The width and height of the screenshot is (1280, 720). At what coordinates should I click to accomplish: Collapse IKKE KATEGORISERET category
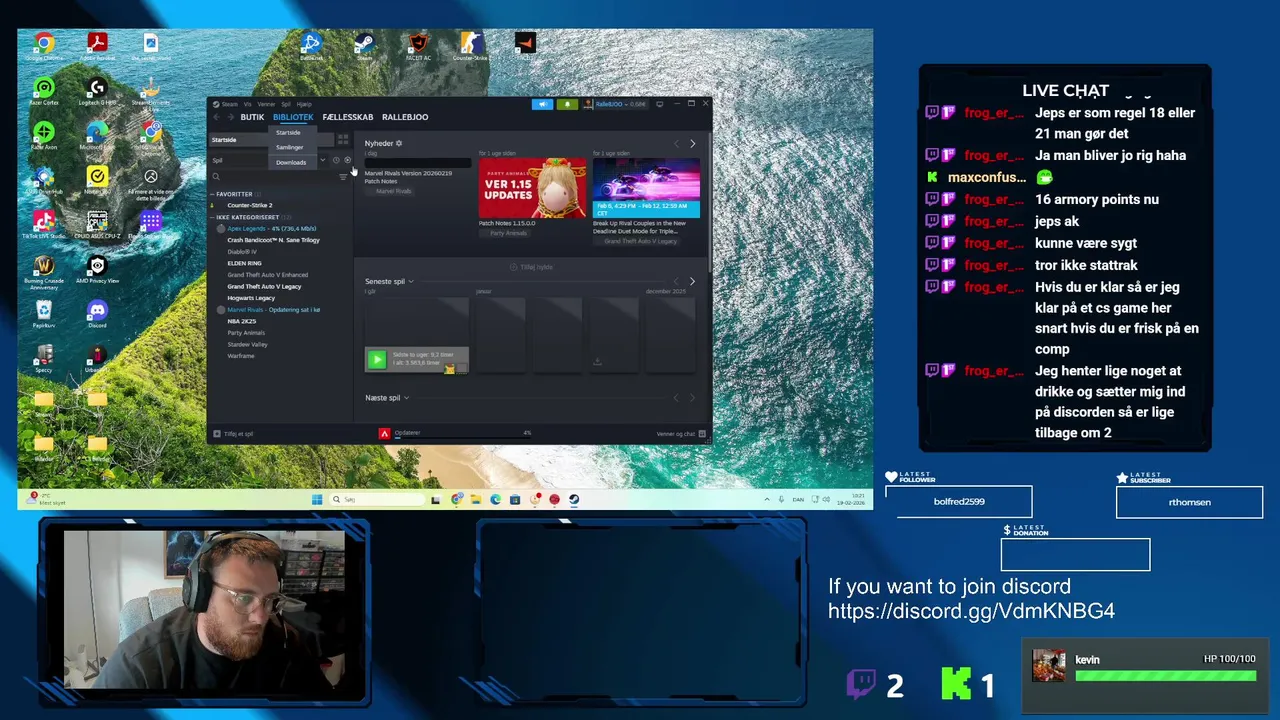click(x=213, y=217)
